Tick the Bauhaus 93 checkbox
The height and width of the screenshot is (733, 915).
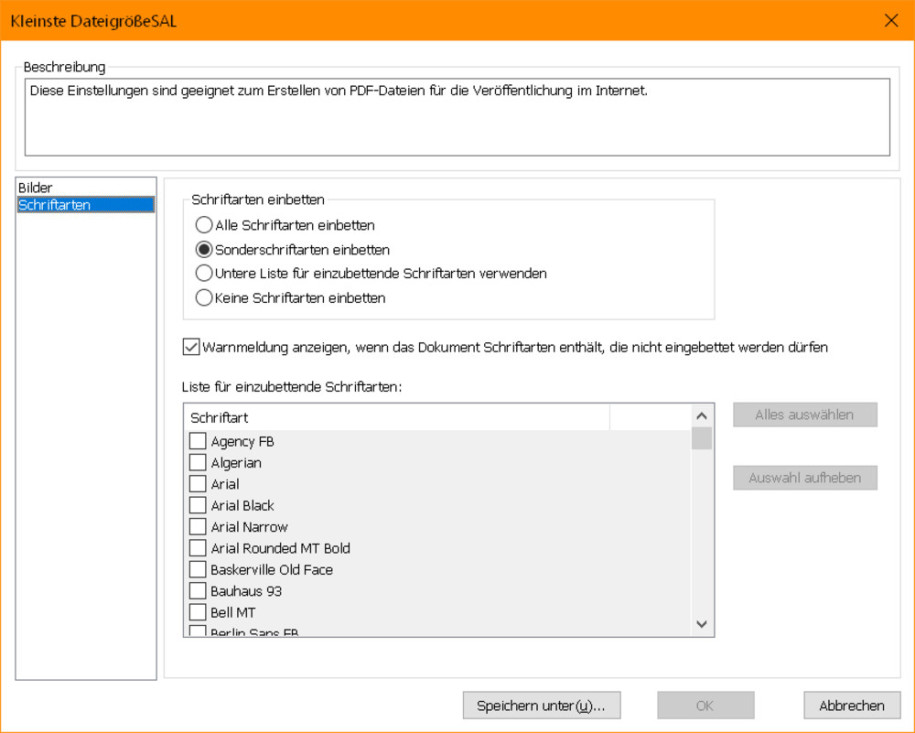pos(198,591)
